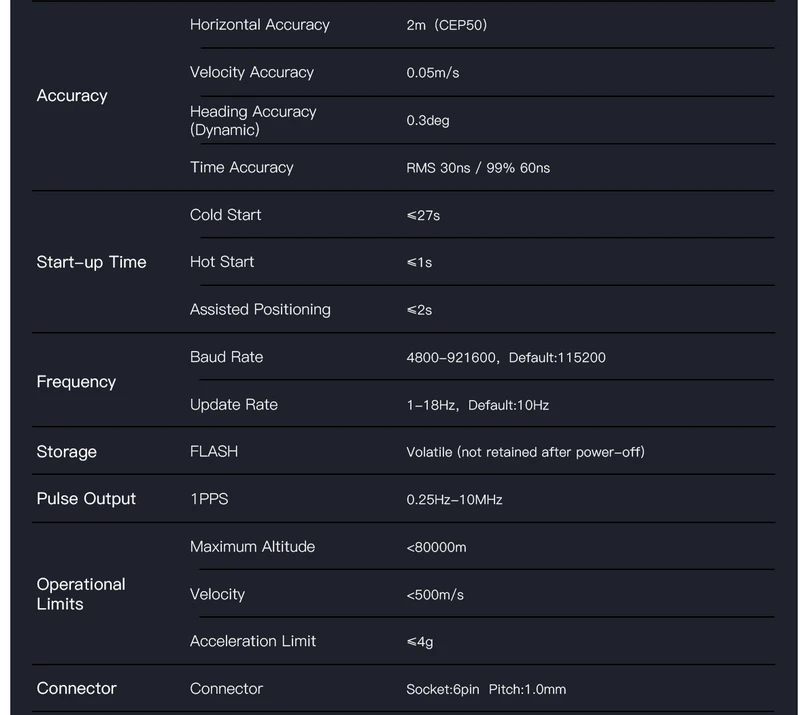Screen dimensions: 804x715
Task: Select the 1PPS pulse output label
Action: tap(209, 499)
